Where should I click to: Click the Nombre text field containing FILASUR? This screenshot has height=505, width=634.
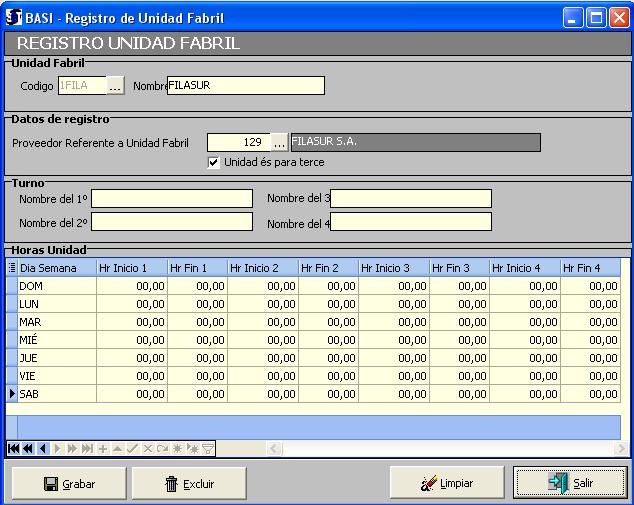[x=246, y=86]
